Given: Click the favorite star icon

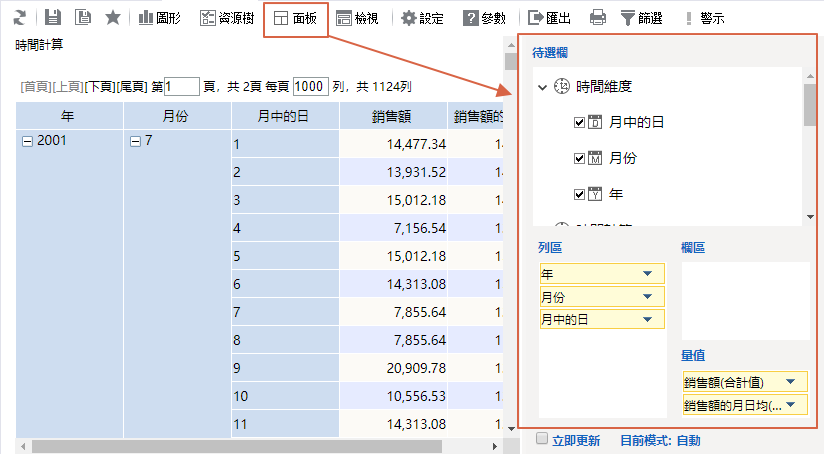Looking at the screenshot, I should 113,18.
